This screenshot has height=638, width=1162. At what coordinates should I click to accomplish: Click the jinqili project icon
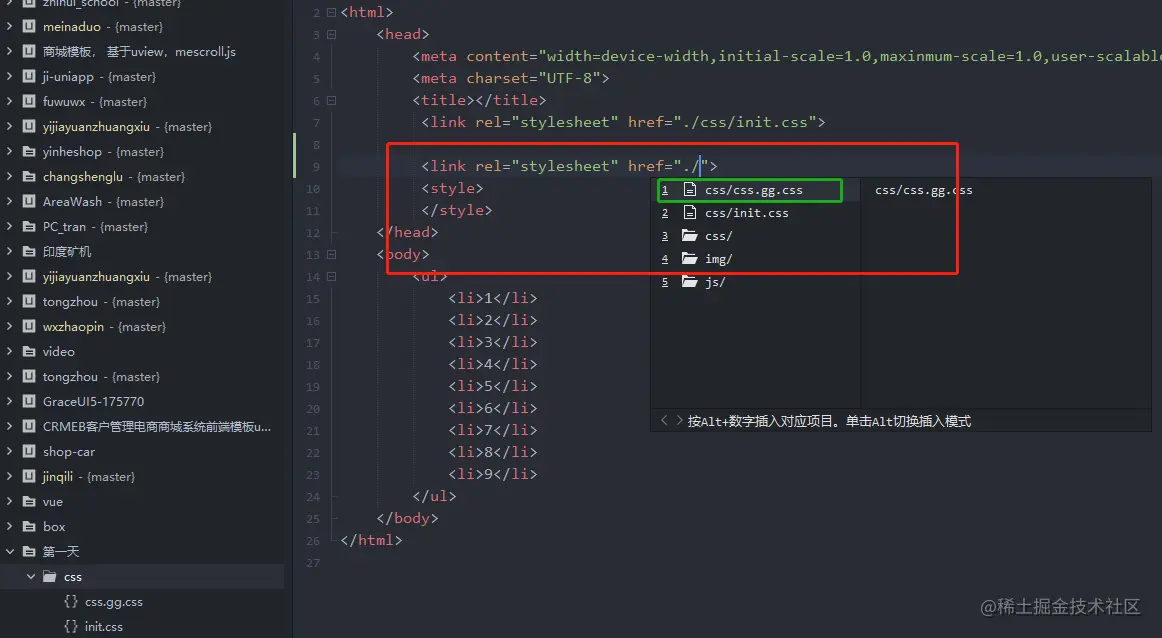[29, 476]
